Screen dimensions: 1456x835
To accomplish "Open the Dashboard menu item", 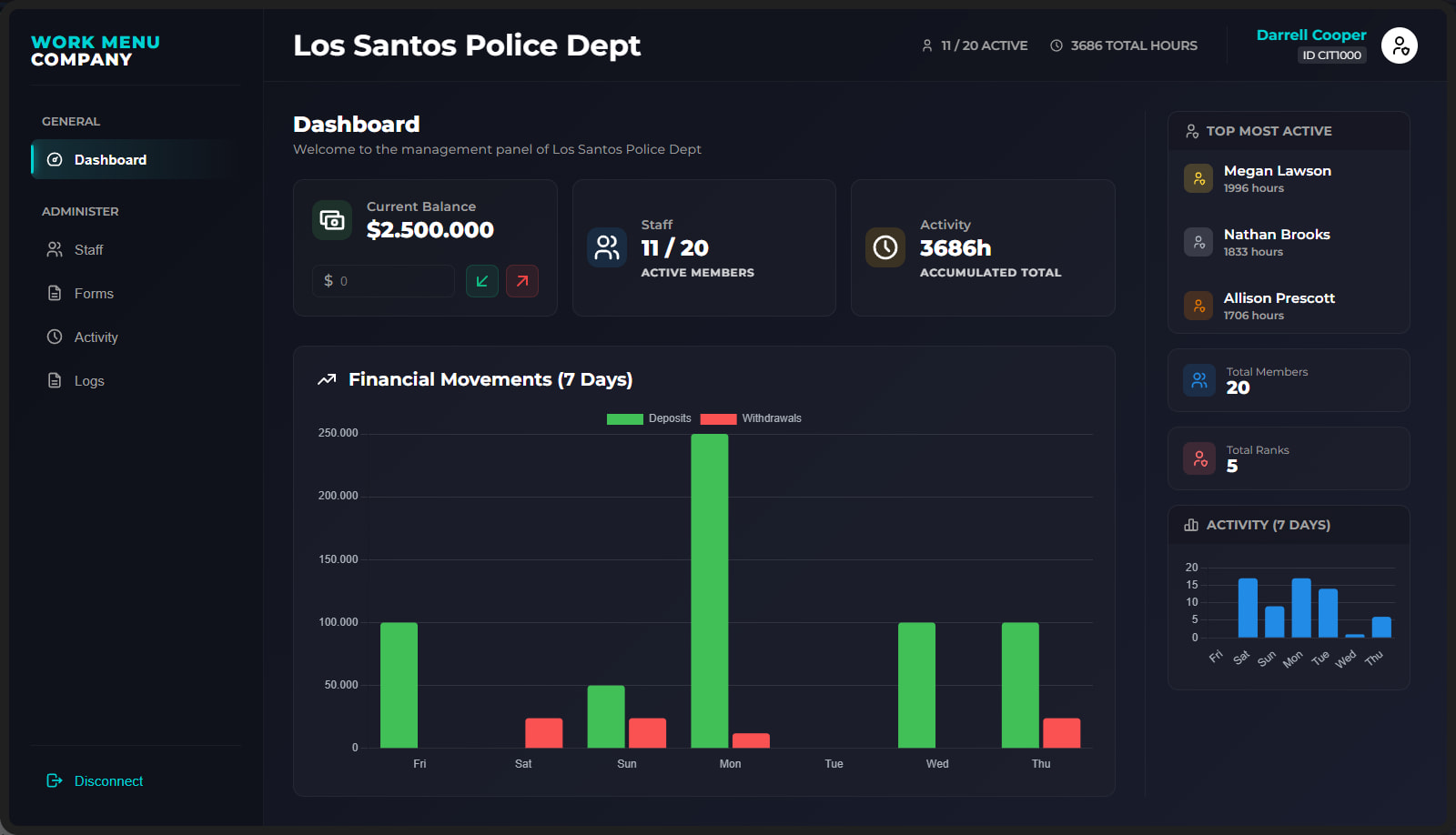I will click(x=136, y=159).
